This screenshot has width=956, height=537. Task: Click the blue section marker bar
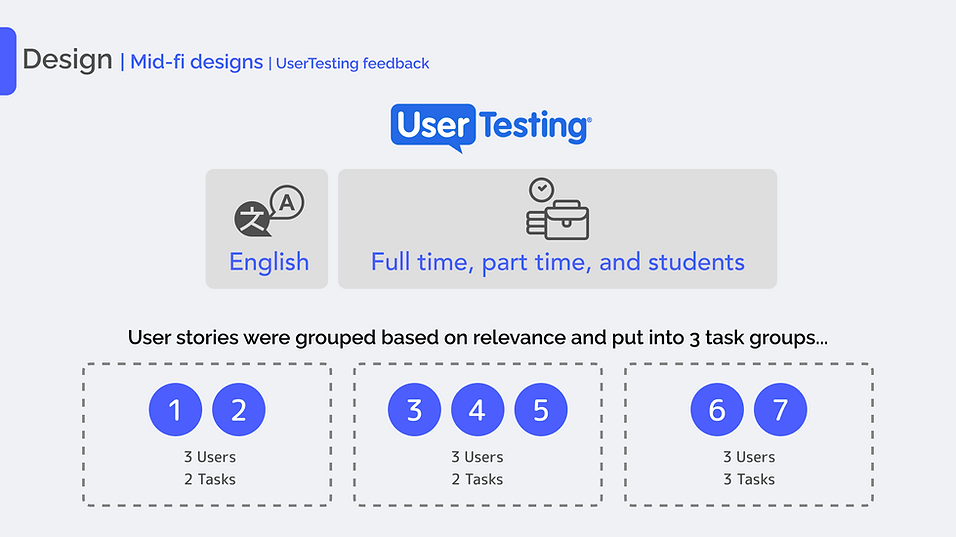coord(8,61)
